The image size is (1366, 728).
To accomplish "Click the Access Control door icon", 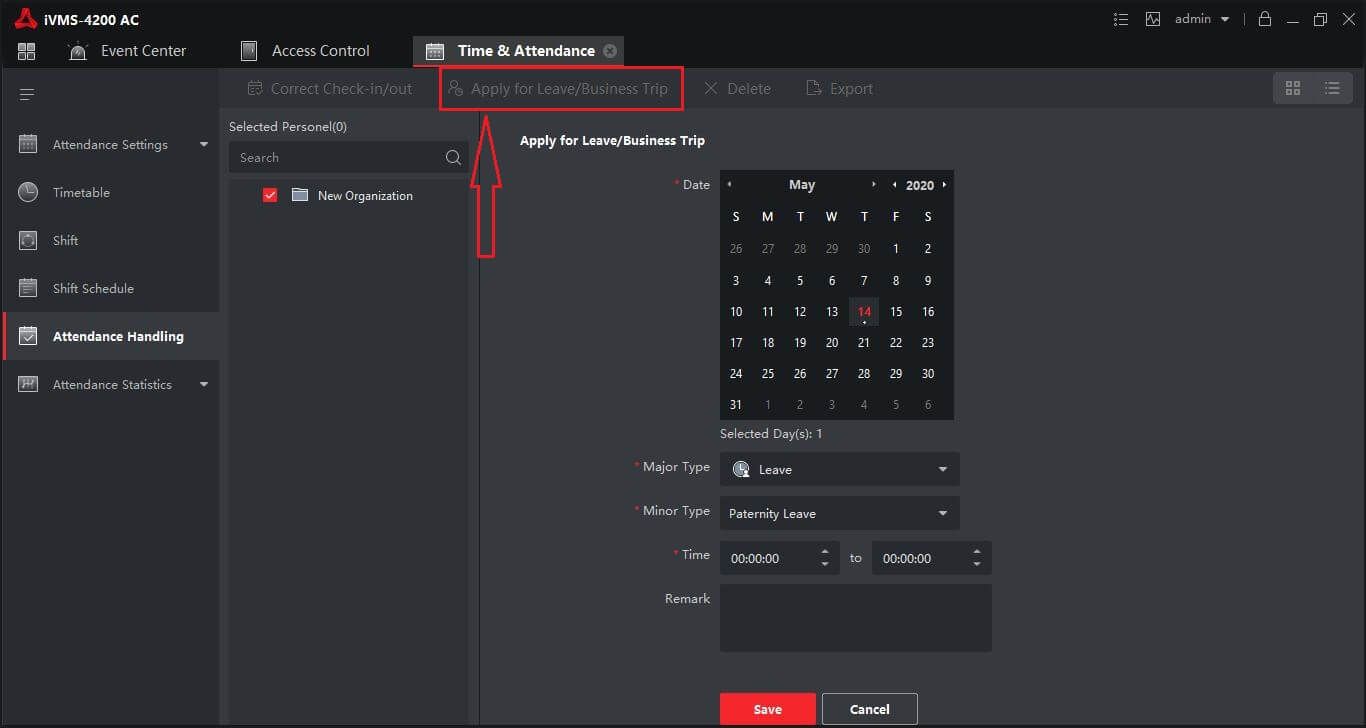I will (249, 51).
